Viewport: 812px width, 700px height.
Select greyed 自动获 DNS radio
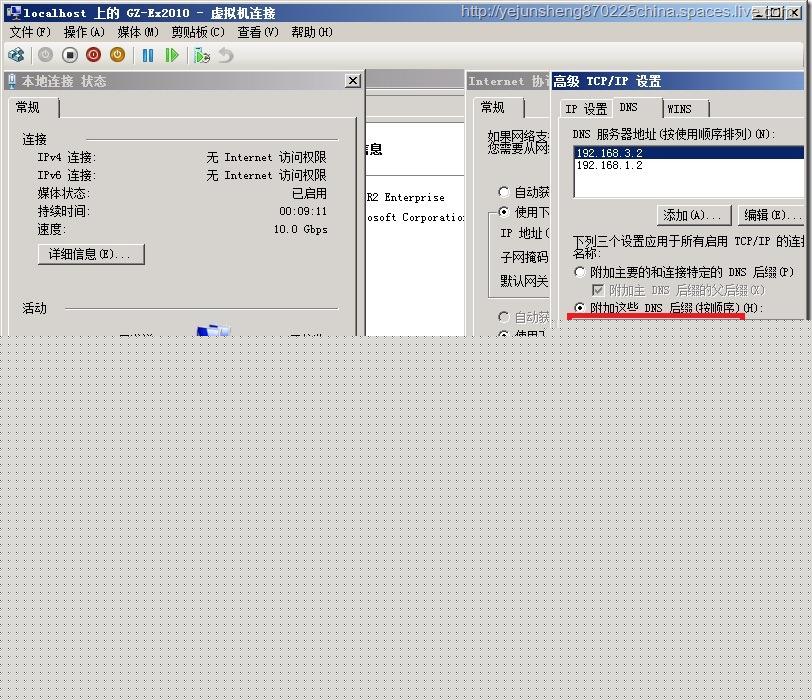coord(503,316)
